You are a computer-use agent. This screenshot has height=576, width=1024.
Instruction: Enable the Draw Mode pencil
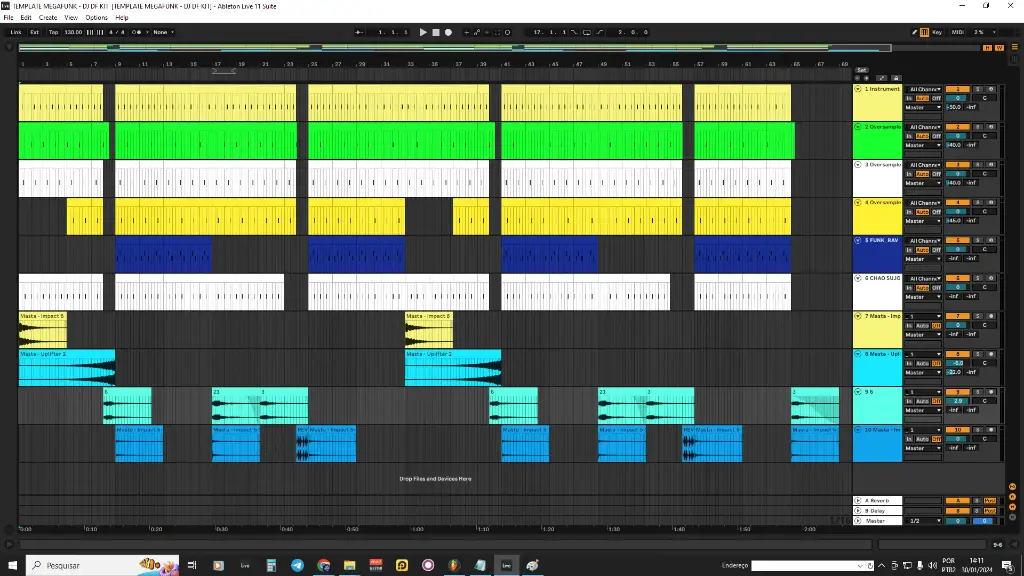pos(914,32)
